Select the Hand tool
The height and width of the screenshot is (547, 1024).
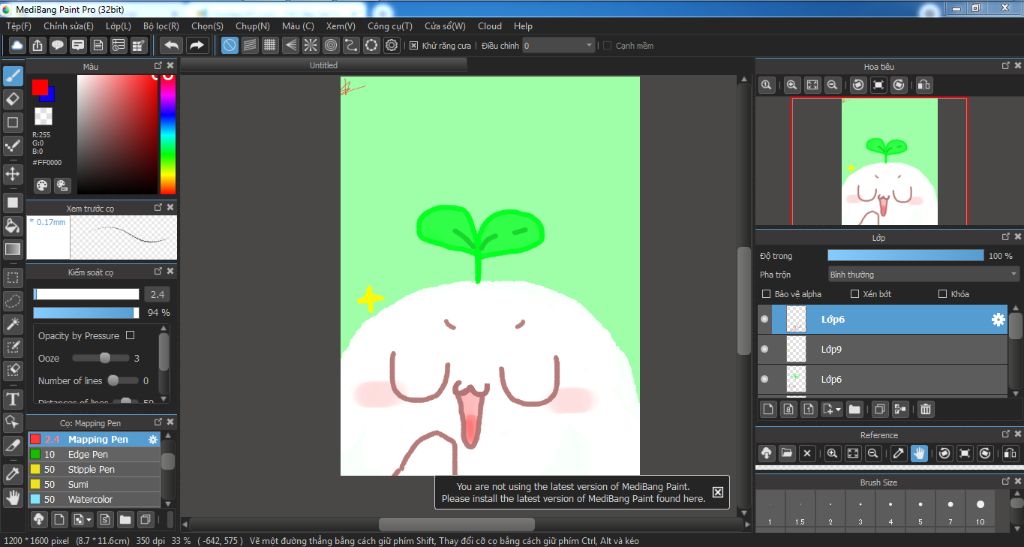coord(13,497)
